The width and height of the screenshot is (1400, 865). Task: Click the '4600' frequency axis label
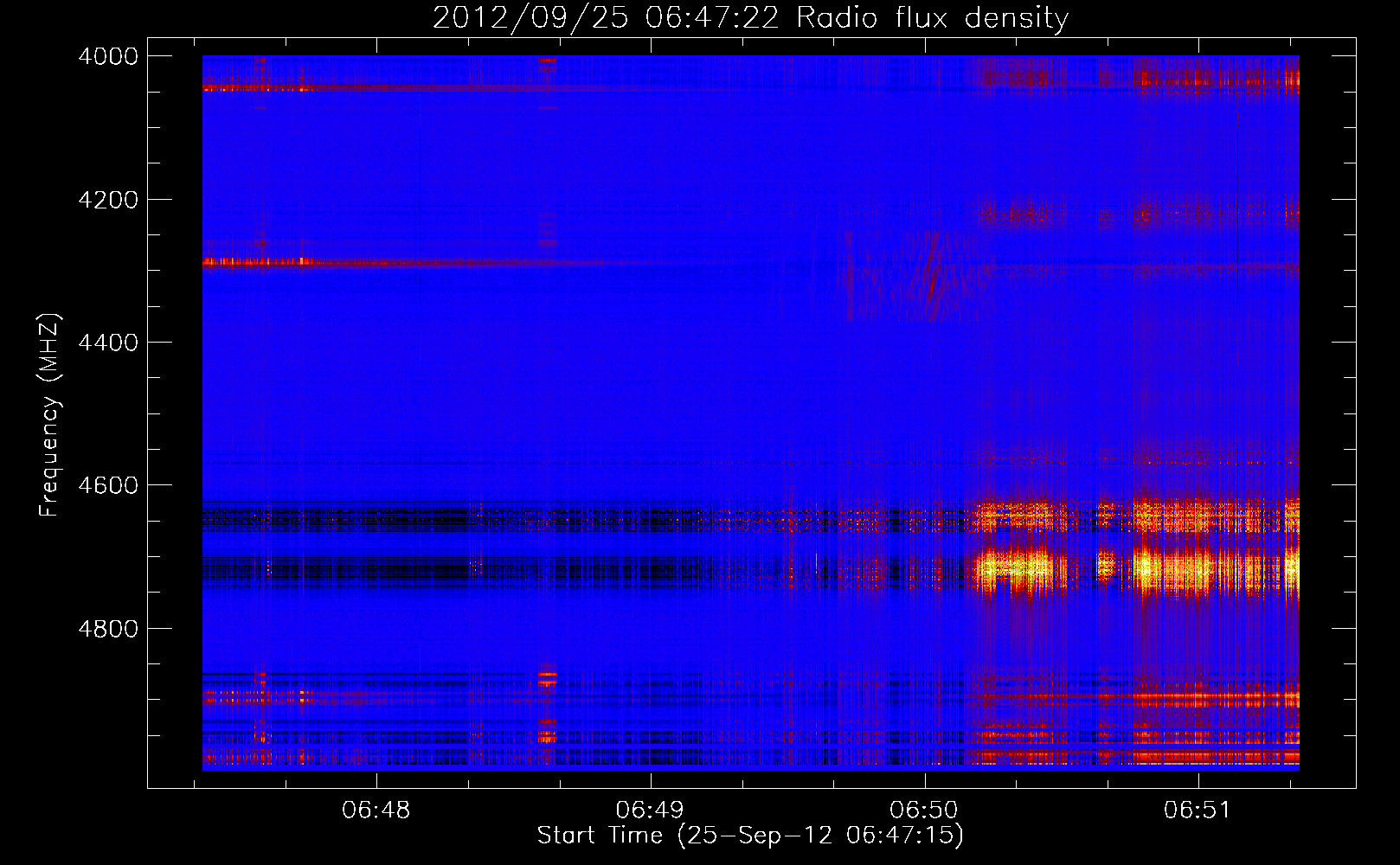[x=108, y=485]
